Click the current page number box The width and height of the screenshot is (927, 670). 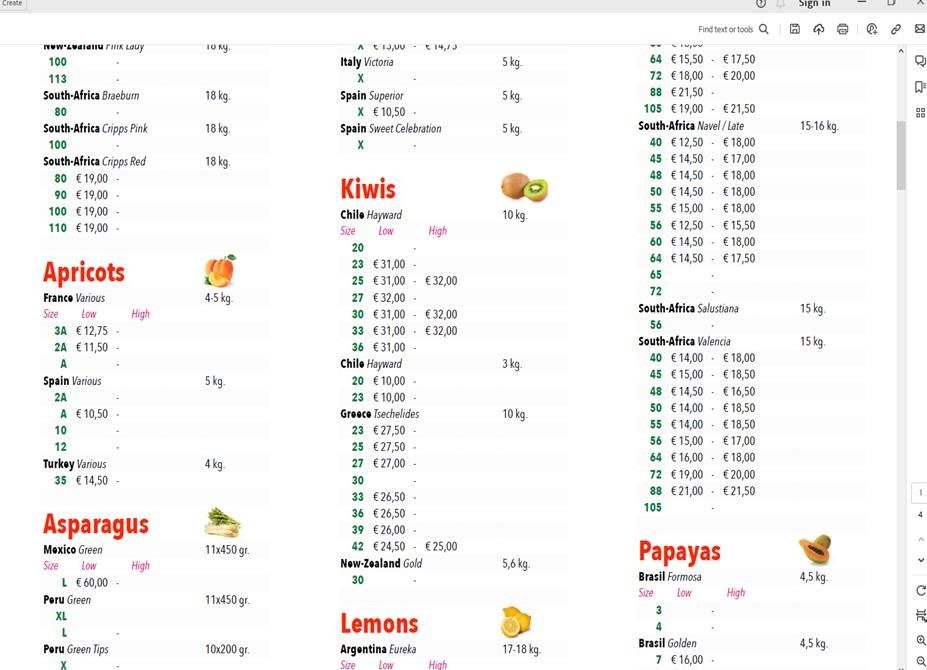coord(920,494)
